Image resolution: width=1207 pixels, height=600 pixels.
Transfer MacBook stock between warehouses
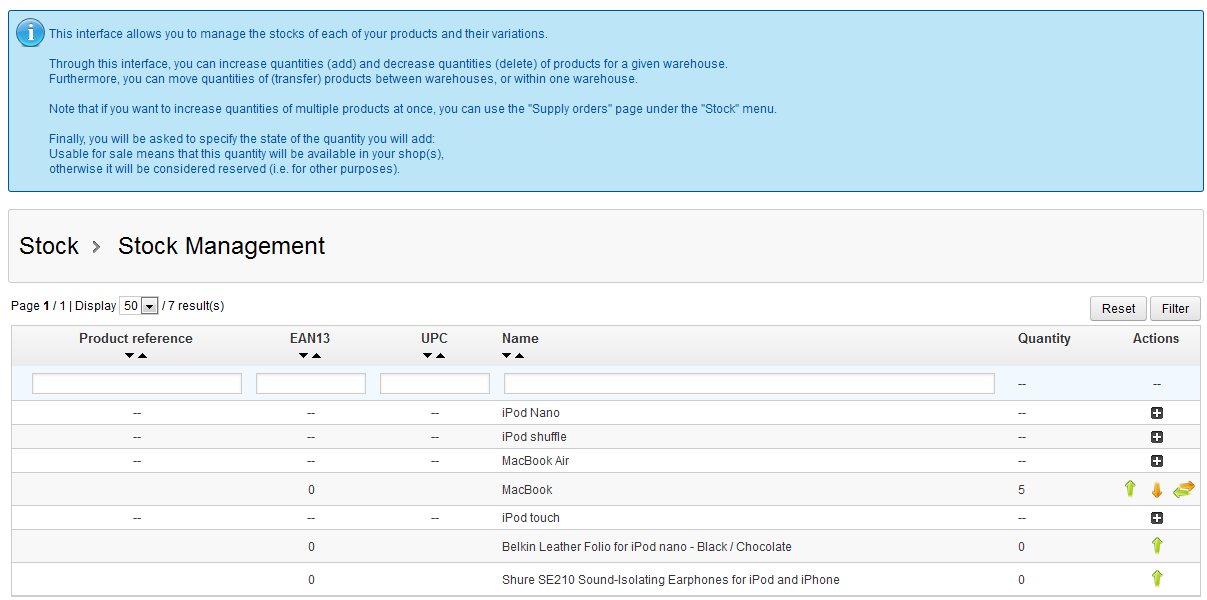(x=1184, y=489)
